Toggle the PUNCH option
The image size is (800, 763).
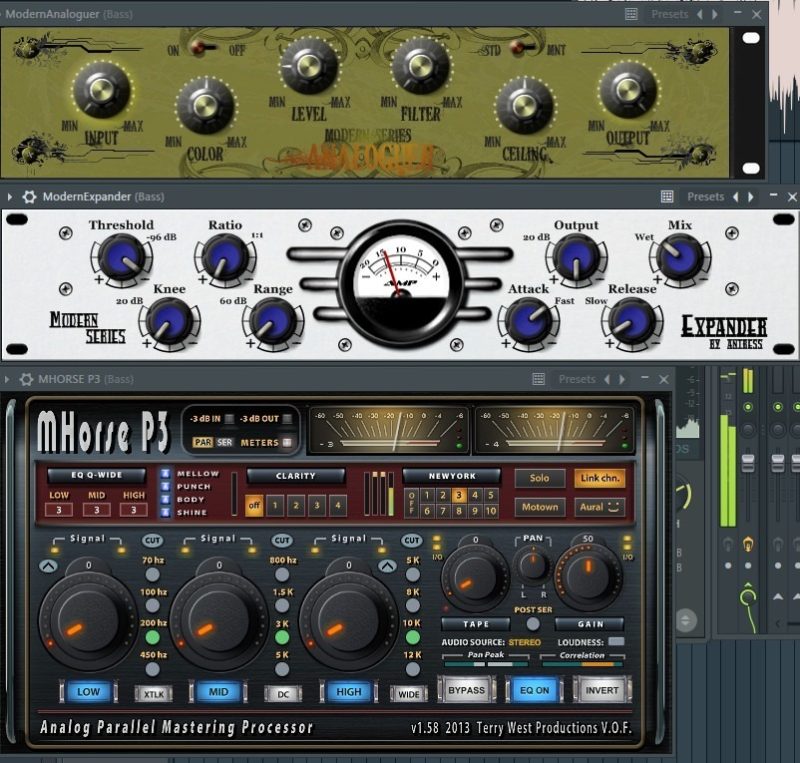[x=165, y=486]
